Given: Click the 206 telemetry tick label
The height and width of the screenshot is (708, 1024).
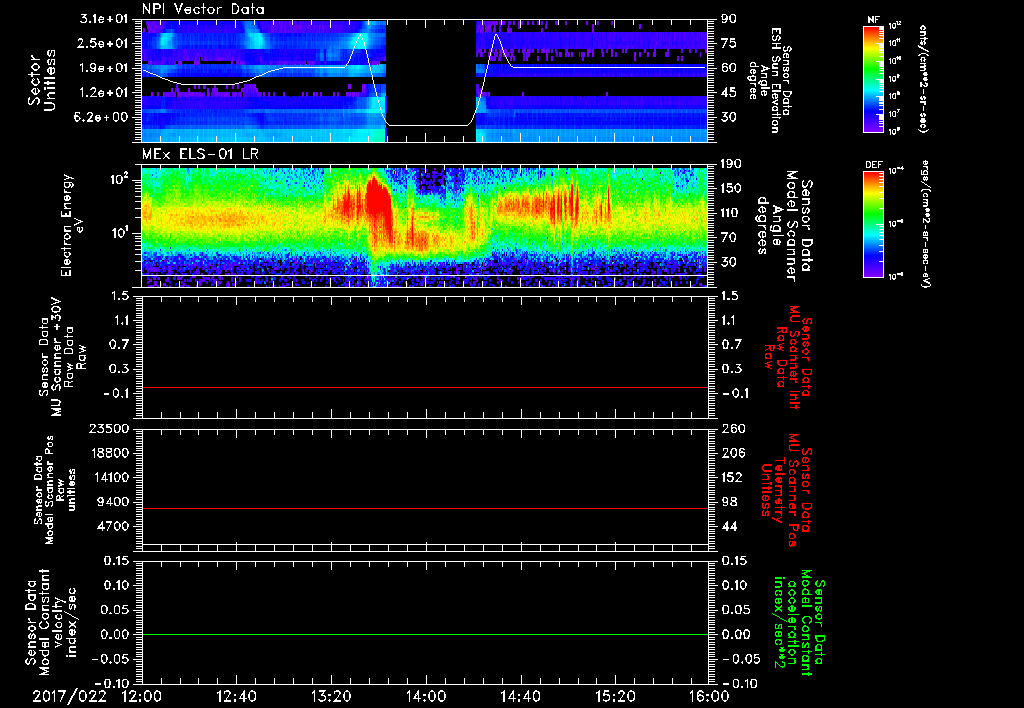Looking at the screenshot, I should [732, 453].
